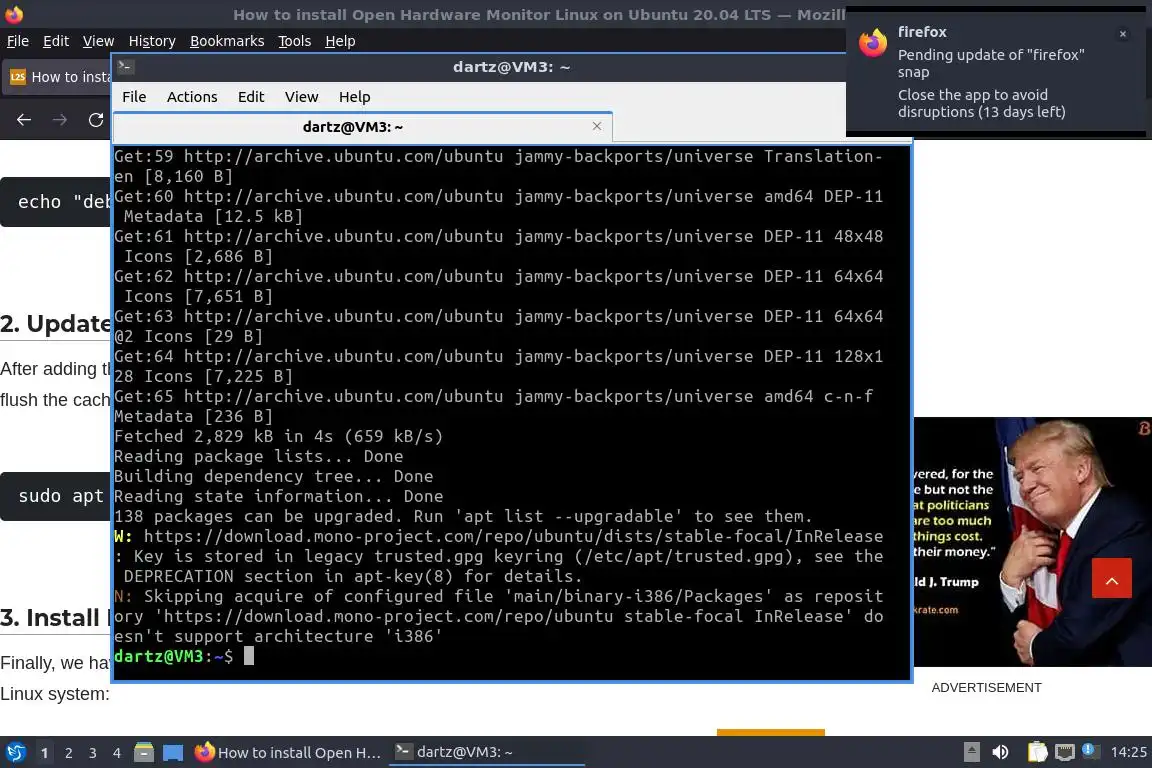
Task: Open Firefox Edit menu
Action: click(x=56, y=41)
